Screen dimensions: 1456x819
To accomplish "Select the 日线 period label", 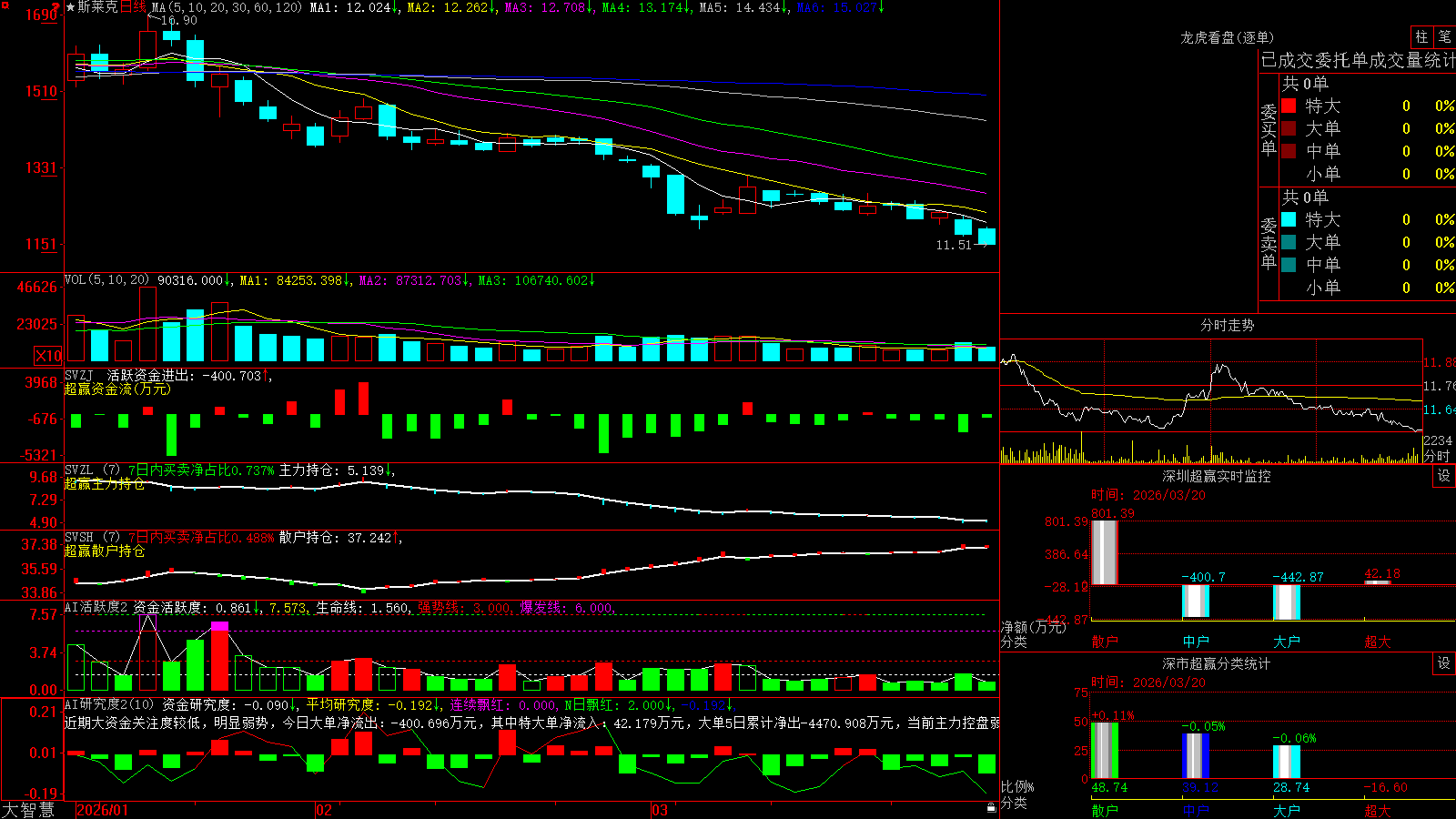I will (x=133, y=7).
